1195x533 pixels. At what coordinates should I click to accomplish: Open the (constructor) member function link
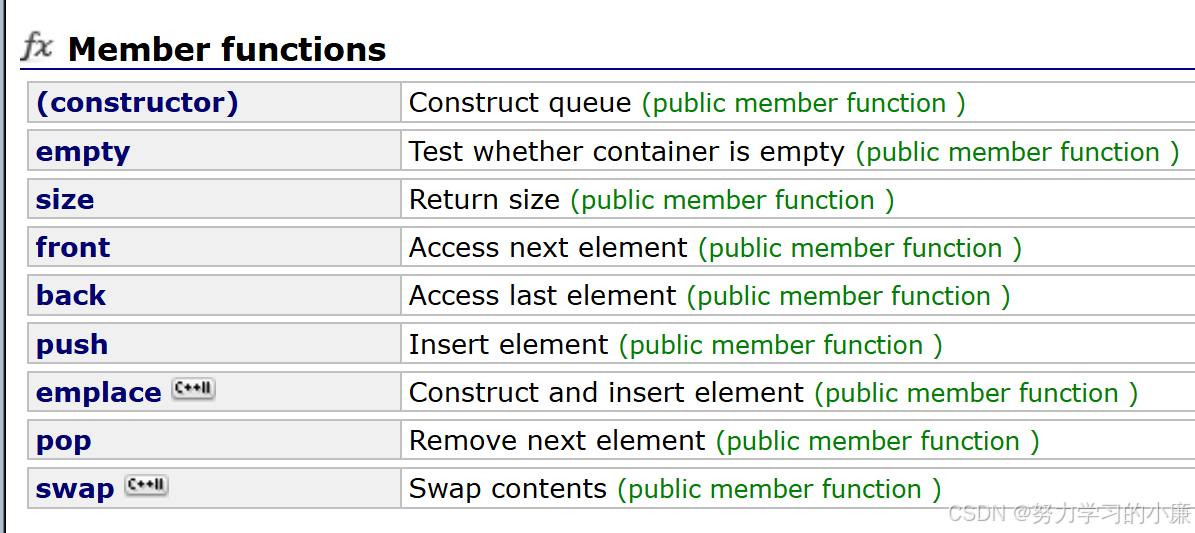(x=137, y=103)
